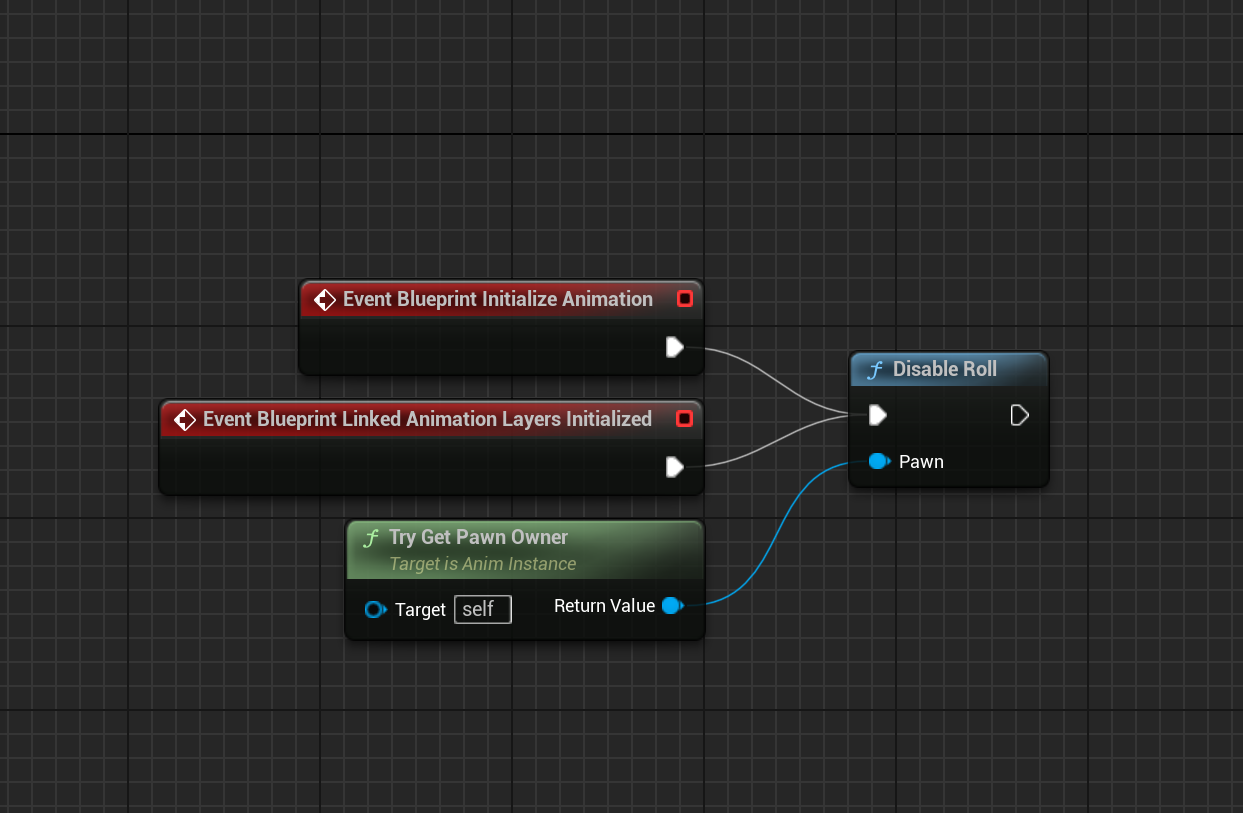Click function icon on Try Get Pawn Owner
1243x813 pixels.
(x=371, y=538)
